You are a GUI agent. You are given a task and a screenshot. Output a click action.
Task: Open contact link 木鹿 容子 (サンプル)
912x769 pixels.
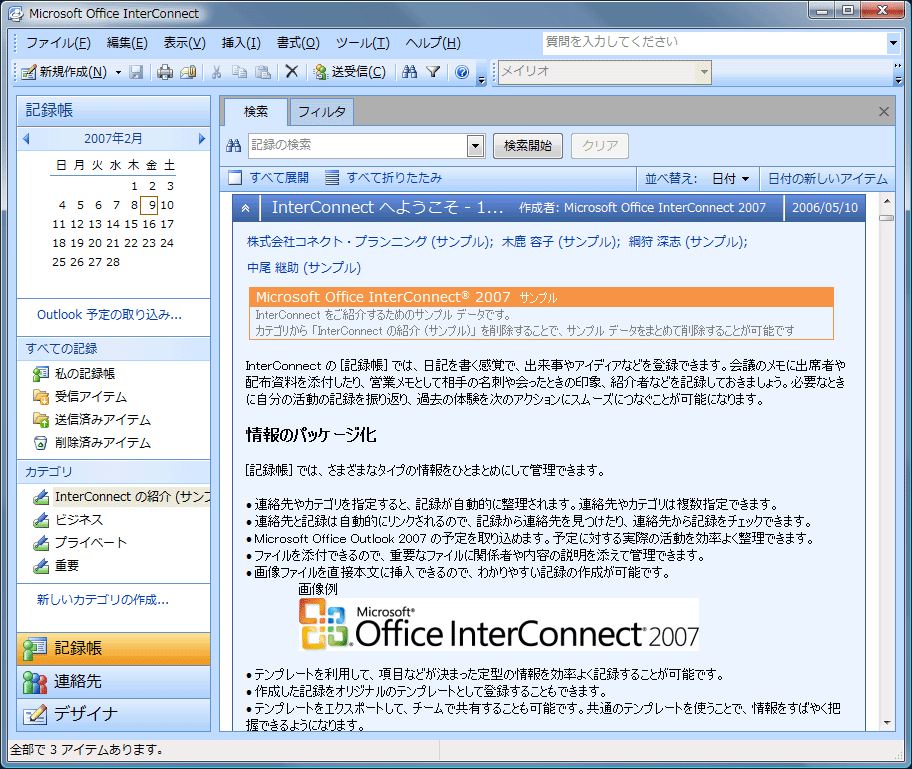tap(561, 241)
